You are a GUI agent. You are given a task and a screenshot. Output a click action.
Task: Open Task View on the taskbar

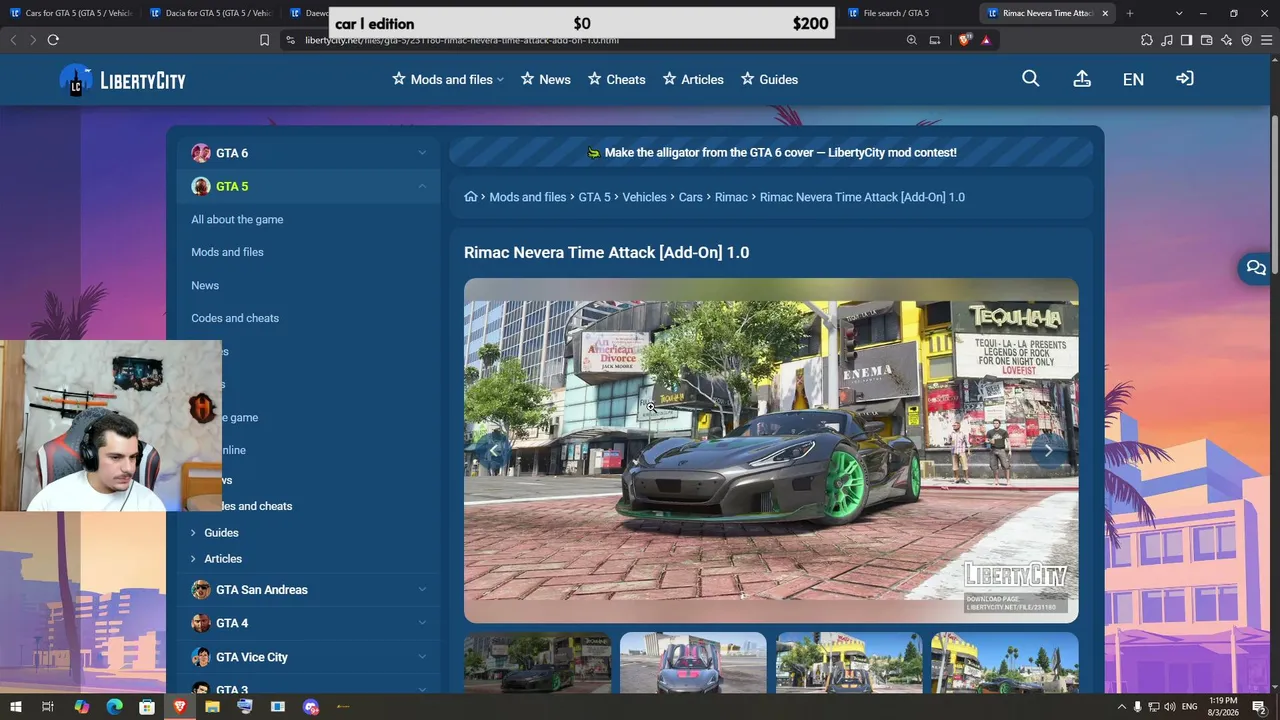click(48, 707)
